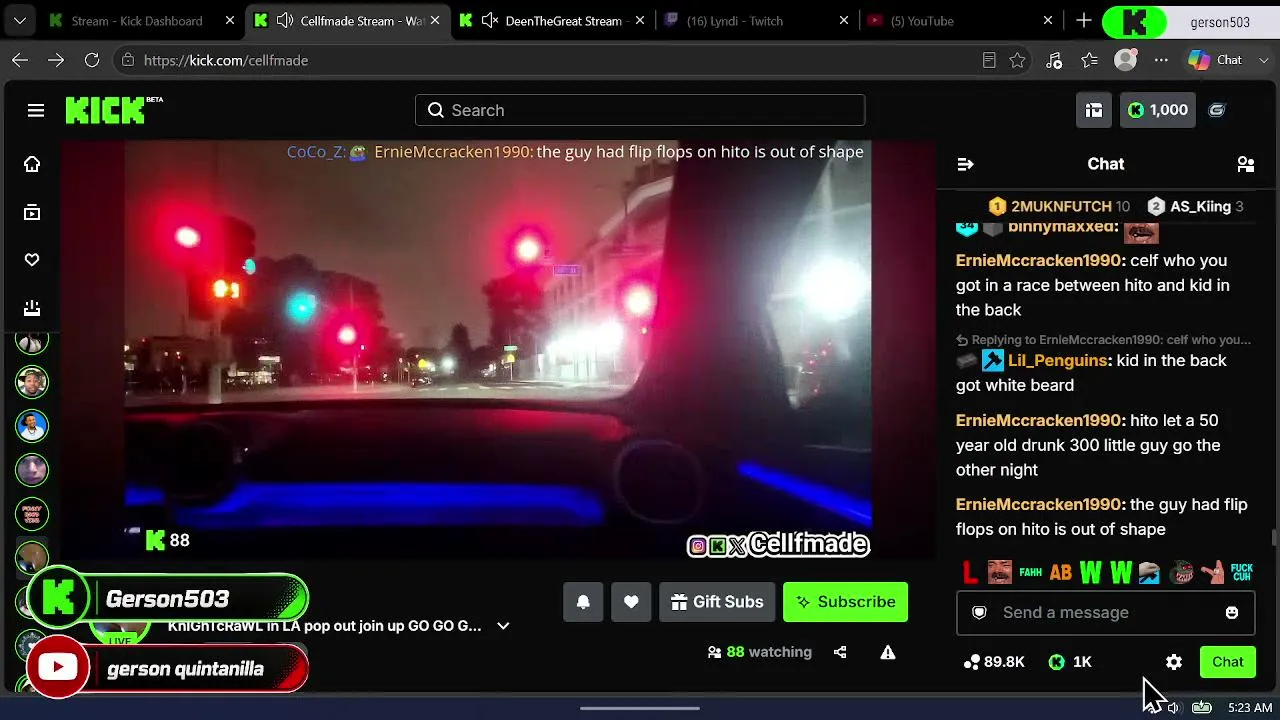Add this page to favorites star
Screen dimensions: 1280x720
pos(1017,60)
